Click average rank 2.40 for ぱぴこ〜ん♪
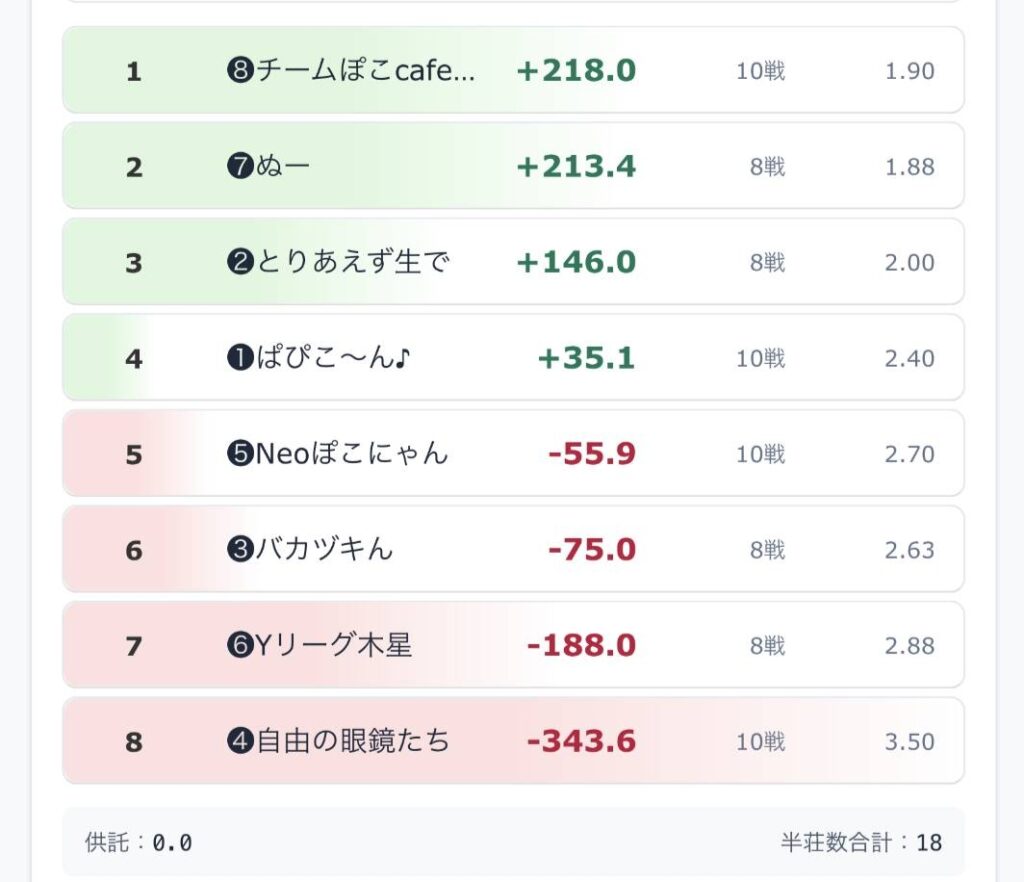Viewport: 1024px width, 882px height. pyautogui.click(x=909, y=358)
